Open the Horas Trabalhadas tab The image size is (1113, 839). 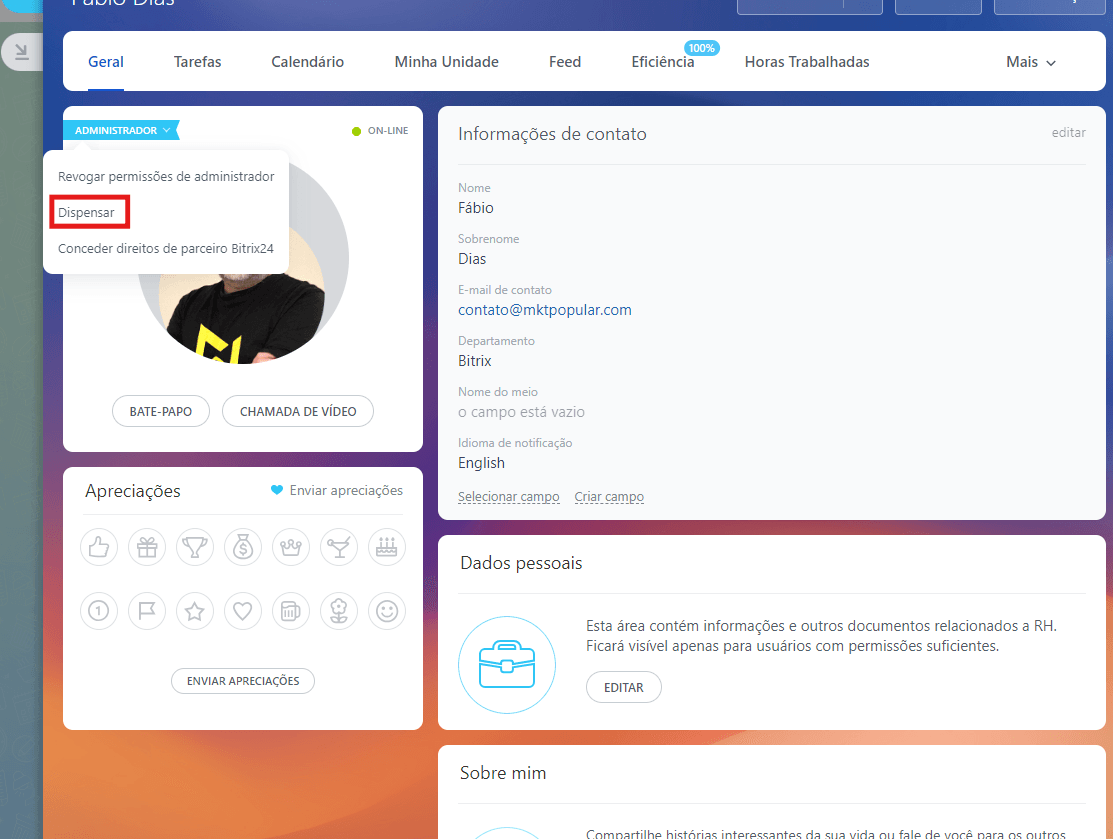click(x=806, y=62)
